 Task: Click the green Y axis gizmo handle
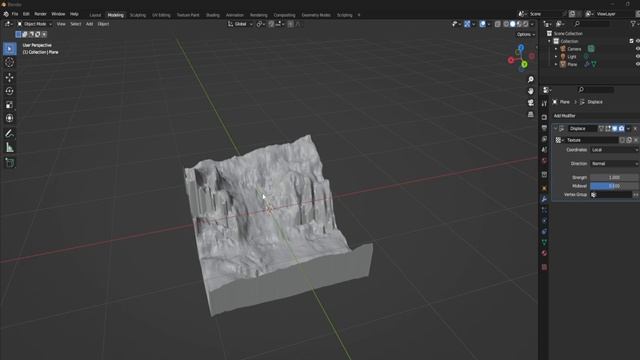(x=524, y=64)
